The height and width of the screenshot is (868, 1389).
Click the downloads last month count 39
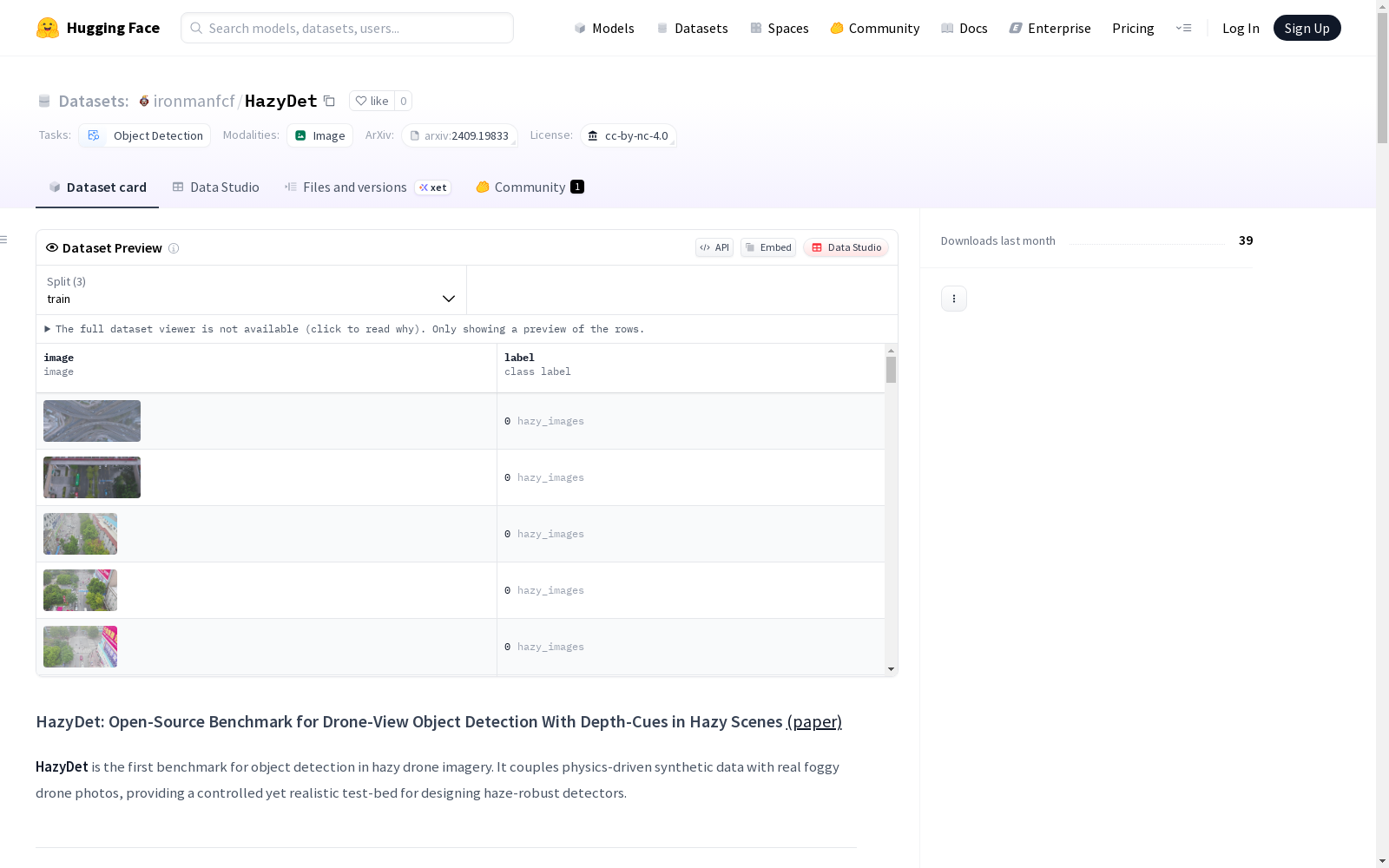(1246, 240)
